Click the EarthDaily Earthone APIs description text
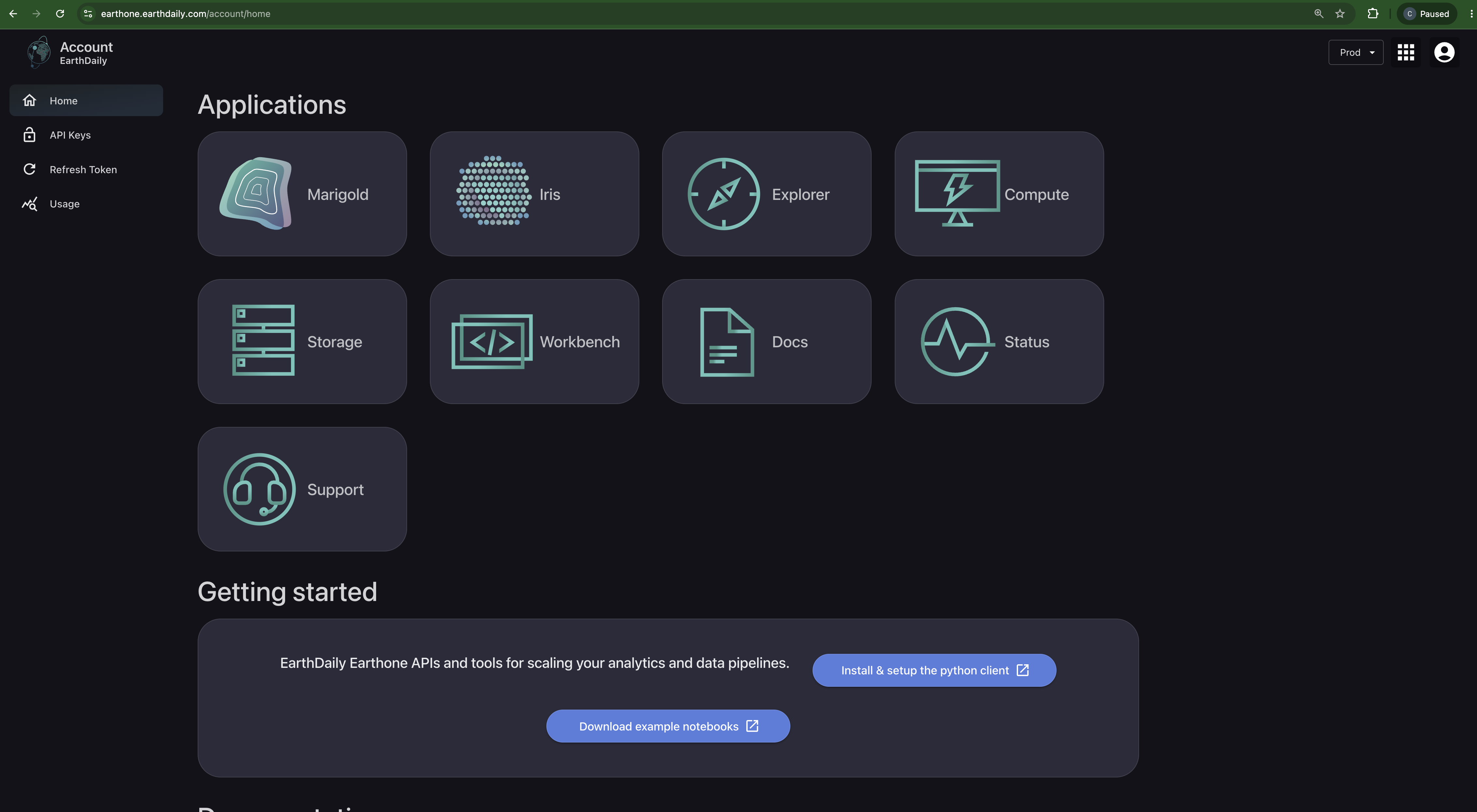1477x812 pixels. coord(534,662)
